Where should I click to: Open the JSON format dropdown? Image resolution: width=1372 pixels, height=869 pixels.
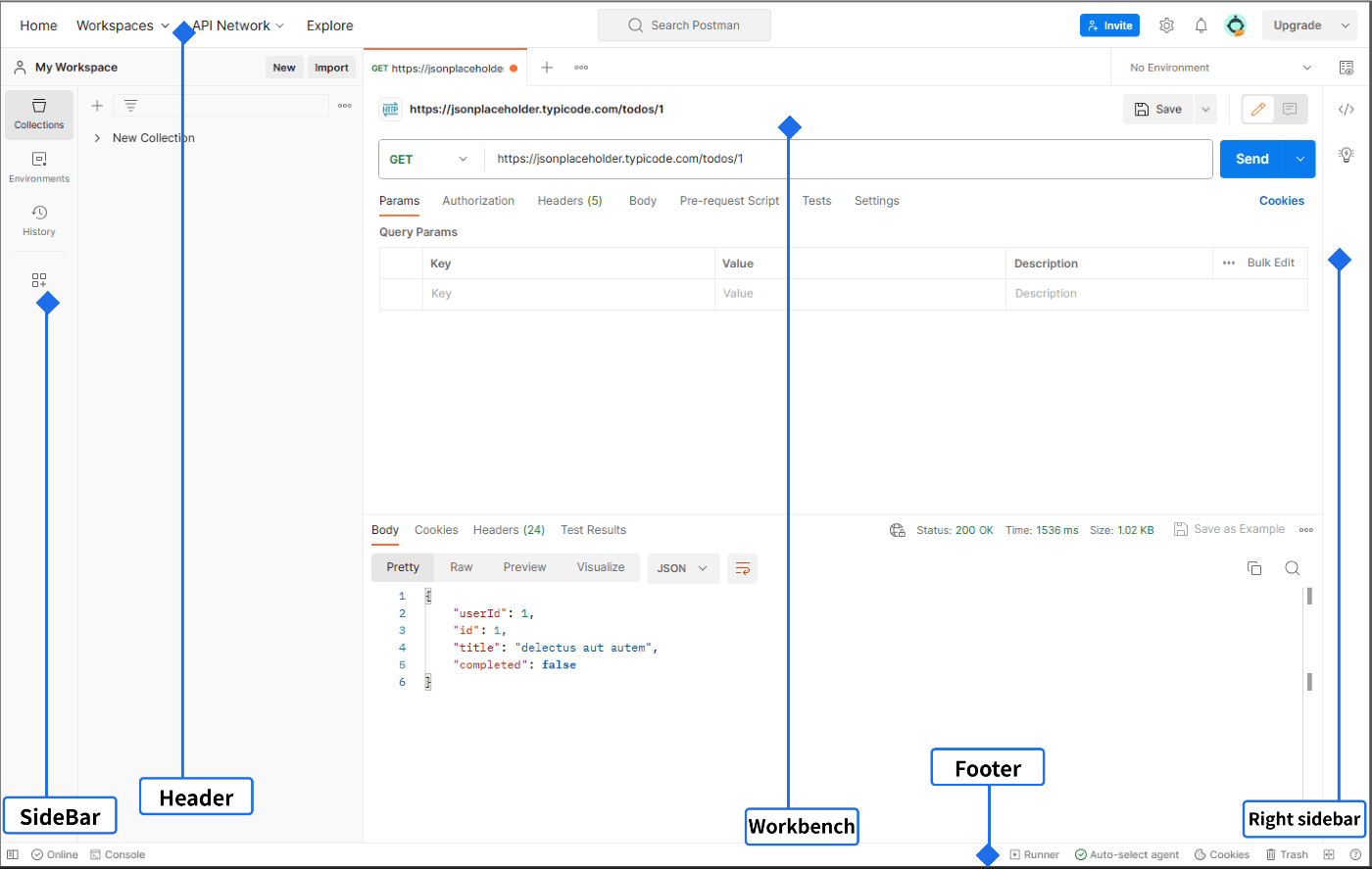[683, 568]
